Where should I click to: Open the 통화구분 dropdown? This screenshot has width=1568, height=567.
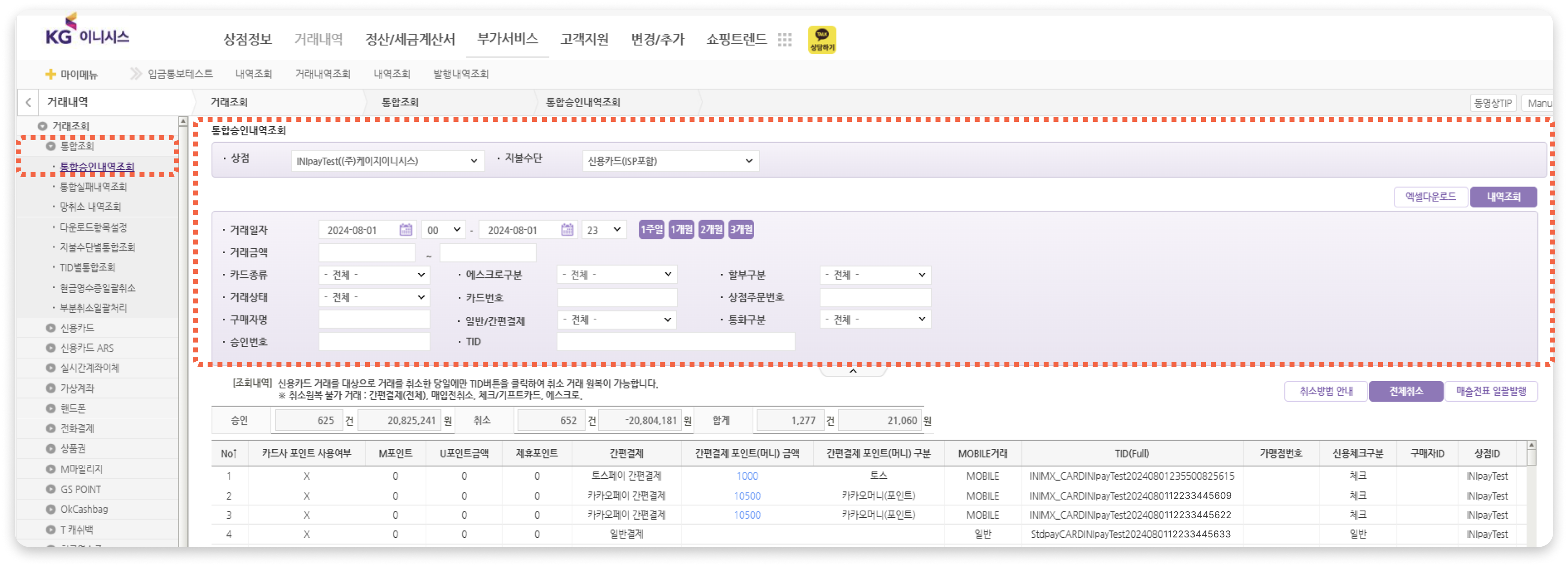(875, 319)
